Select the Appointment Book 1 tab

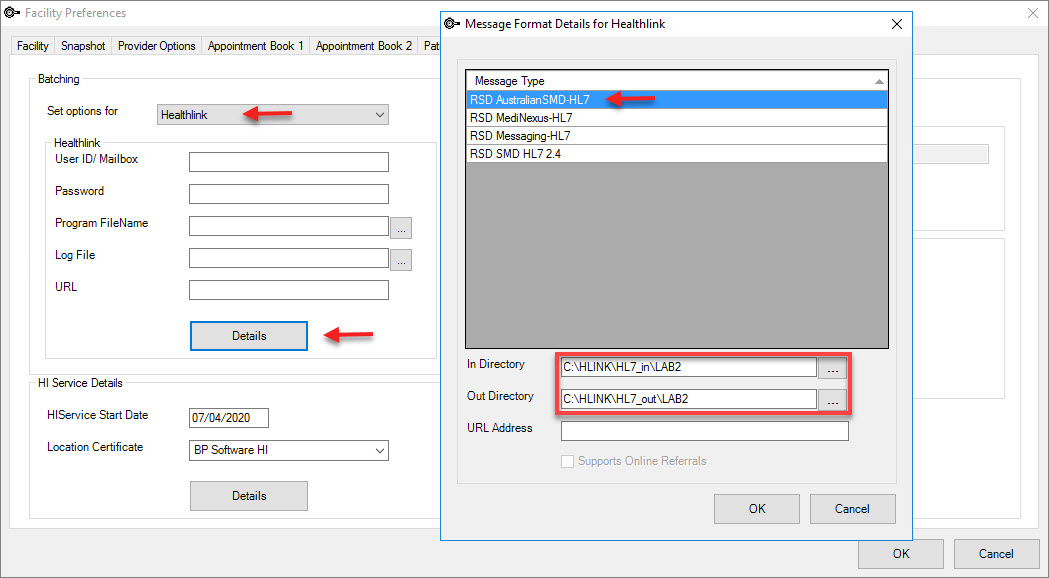(x=256, y=45)
